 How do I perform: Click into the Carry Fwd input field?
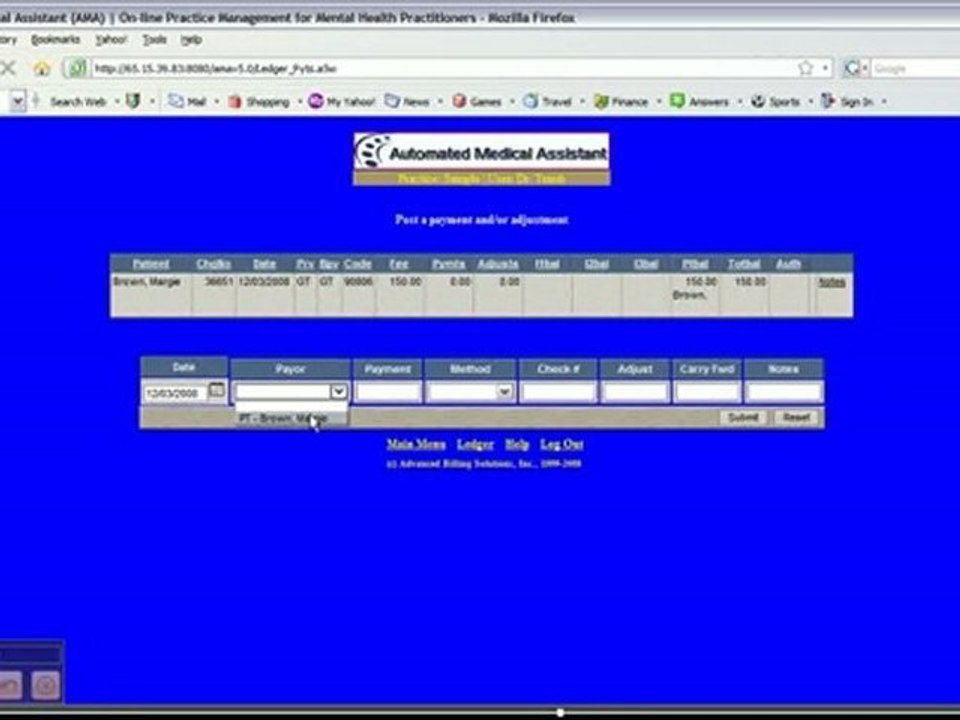pos(707,392)
